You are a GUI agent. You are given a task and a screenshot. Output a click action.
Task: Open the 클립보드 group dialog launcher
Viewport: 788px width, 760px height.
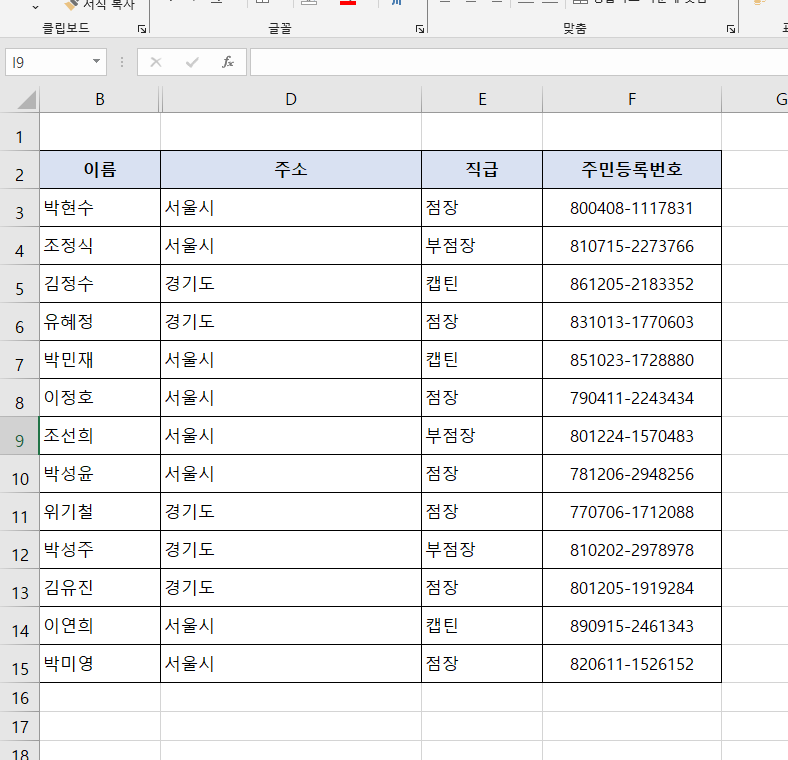[x=142, y=29]
